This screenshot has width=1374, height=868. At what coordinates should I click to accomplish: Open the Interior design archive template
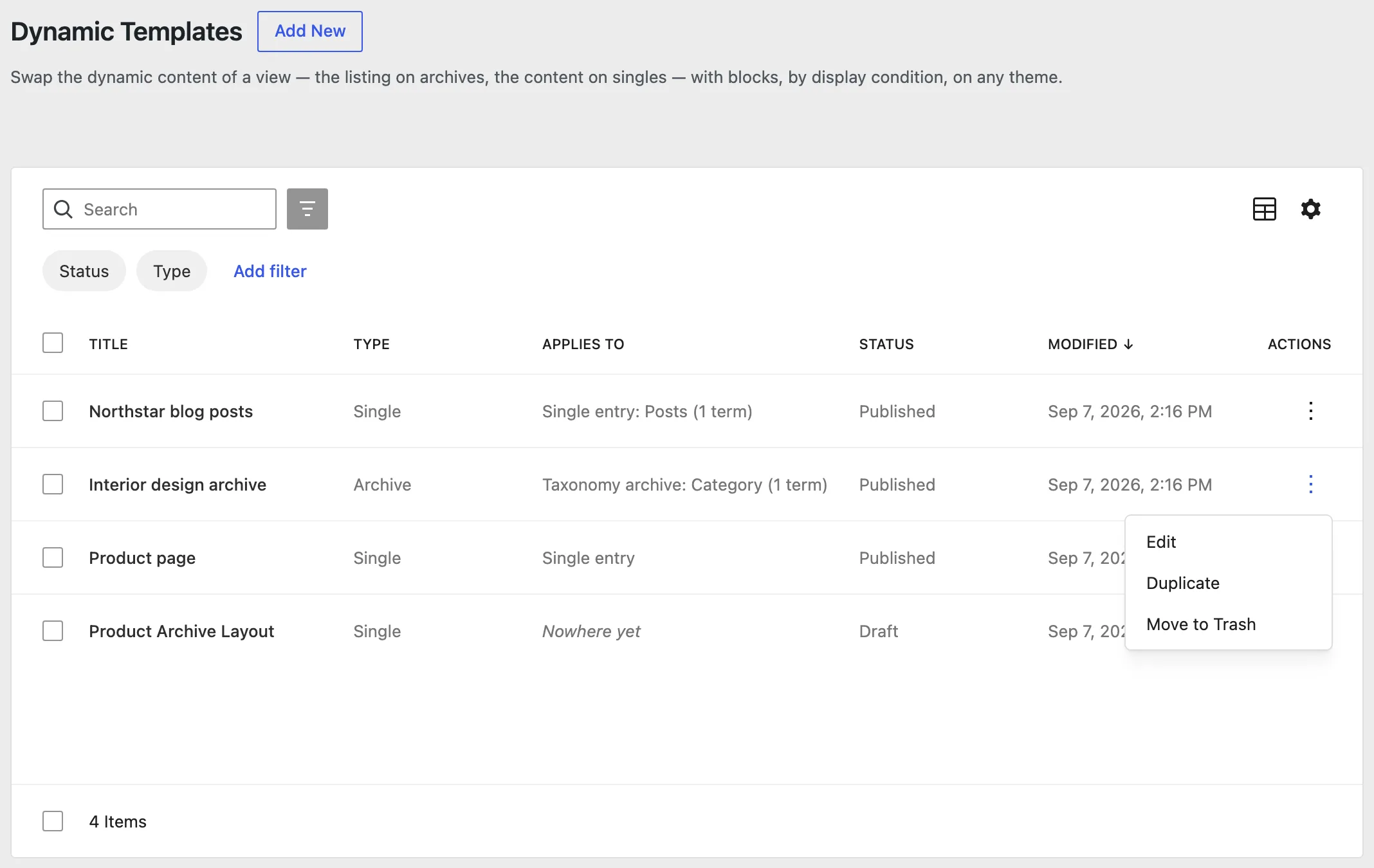(x=178, y=485)
